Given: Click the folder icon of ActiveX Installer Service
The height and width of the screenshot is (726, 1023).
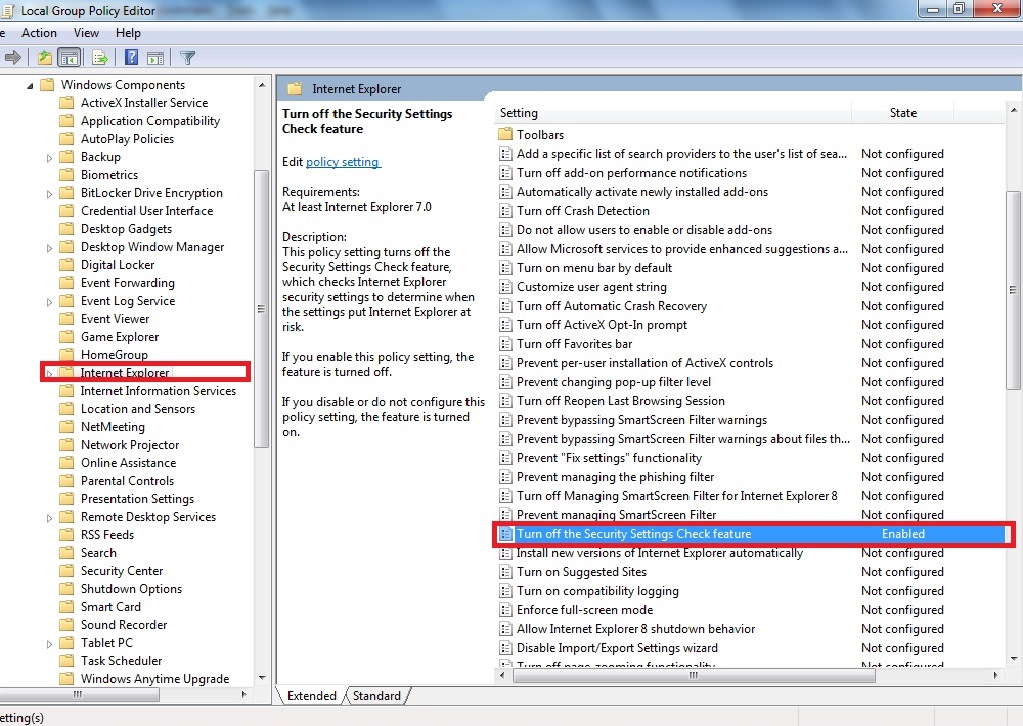Looking at the screenshot, I should 67,102.
